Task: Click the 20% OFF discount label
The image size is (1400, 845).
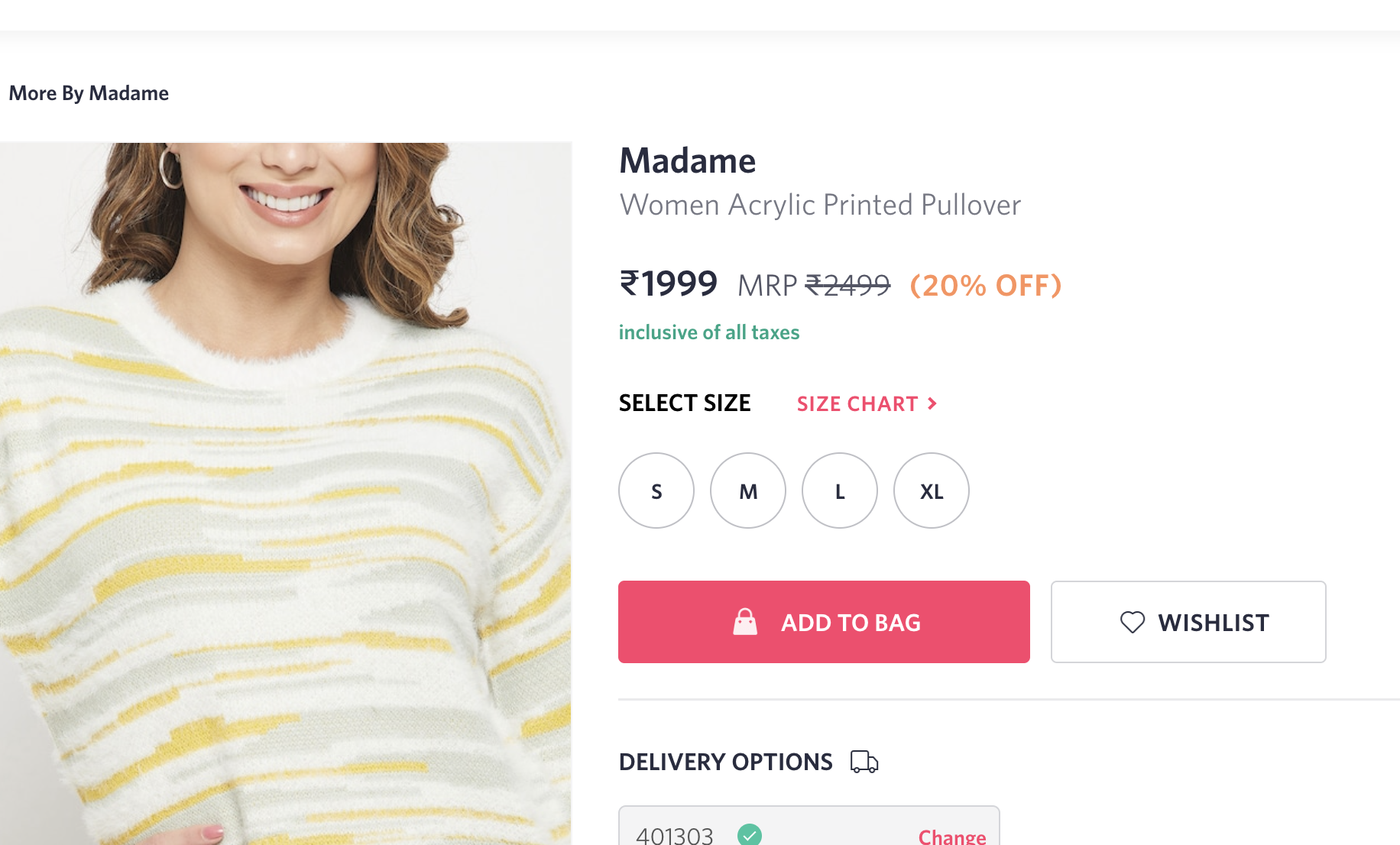Action: click(x=986, y=286)
